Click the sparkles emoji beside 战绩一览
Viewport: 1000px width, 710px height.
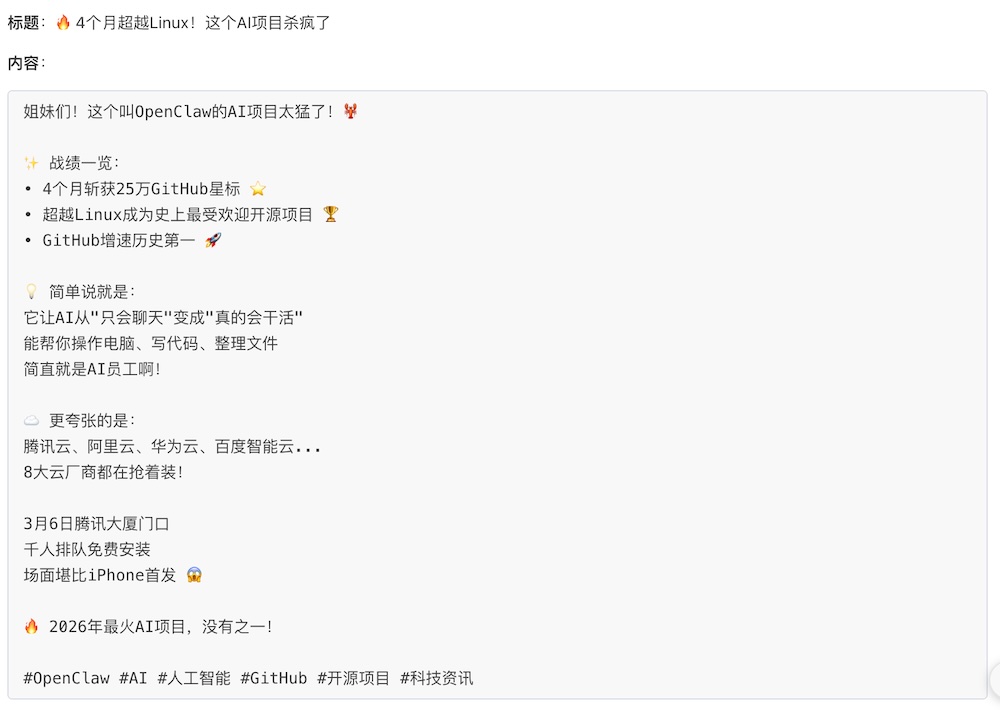coord(31,163)
